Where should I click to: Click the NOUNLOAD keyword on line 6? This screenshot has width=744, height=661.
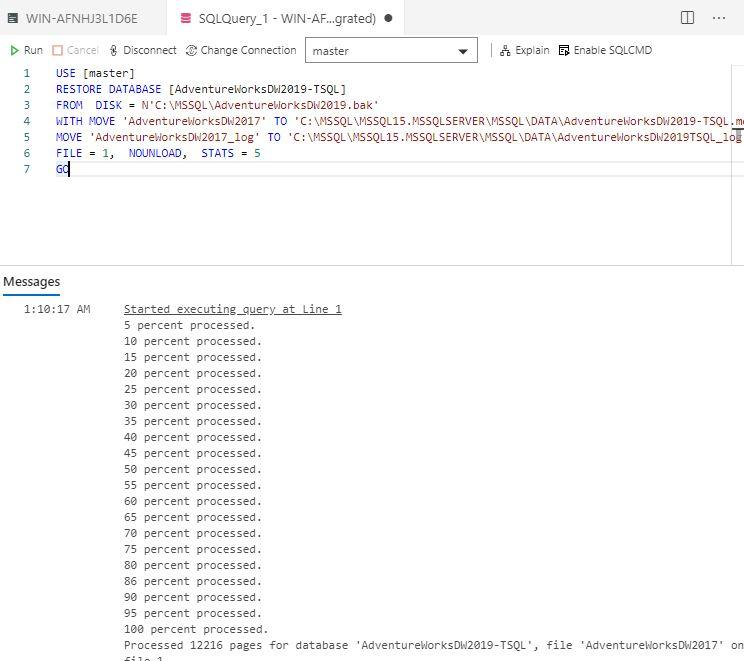coord(155,153)
